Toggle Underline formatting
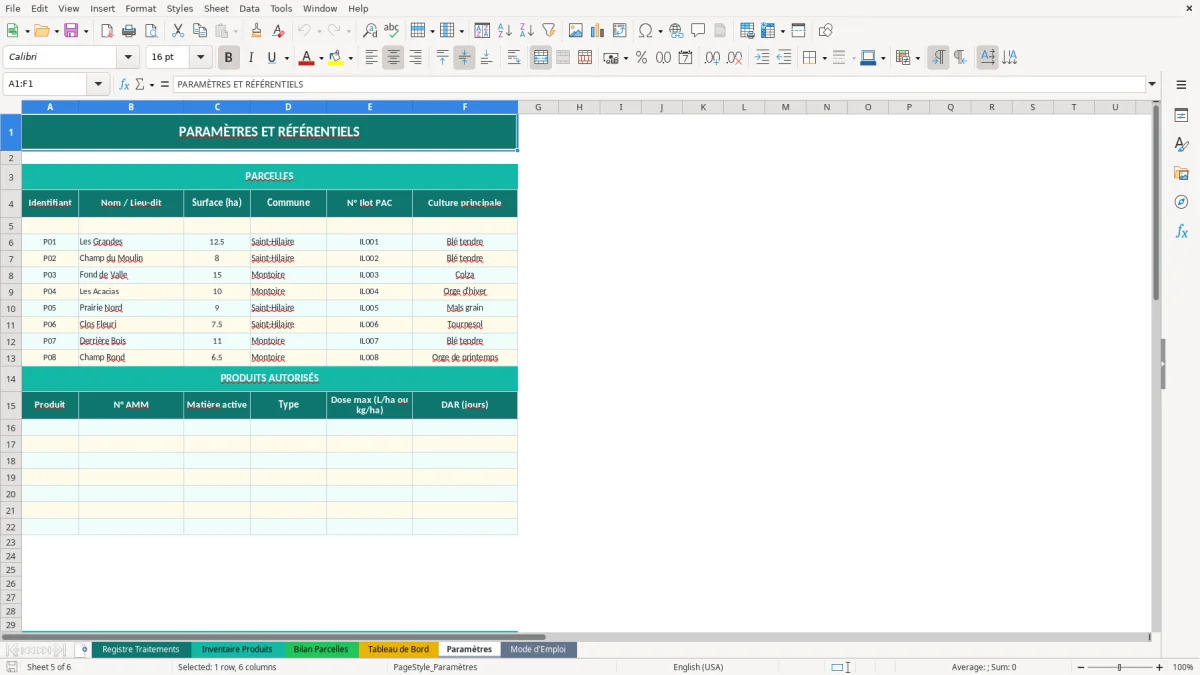This screenshot has width=1200, height=675. coord(271,58)
